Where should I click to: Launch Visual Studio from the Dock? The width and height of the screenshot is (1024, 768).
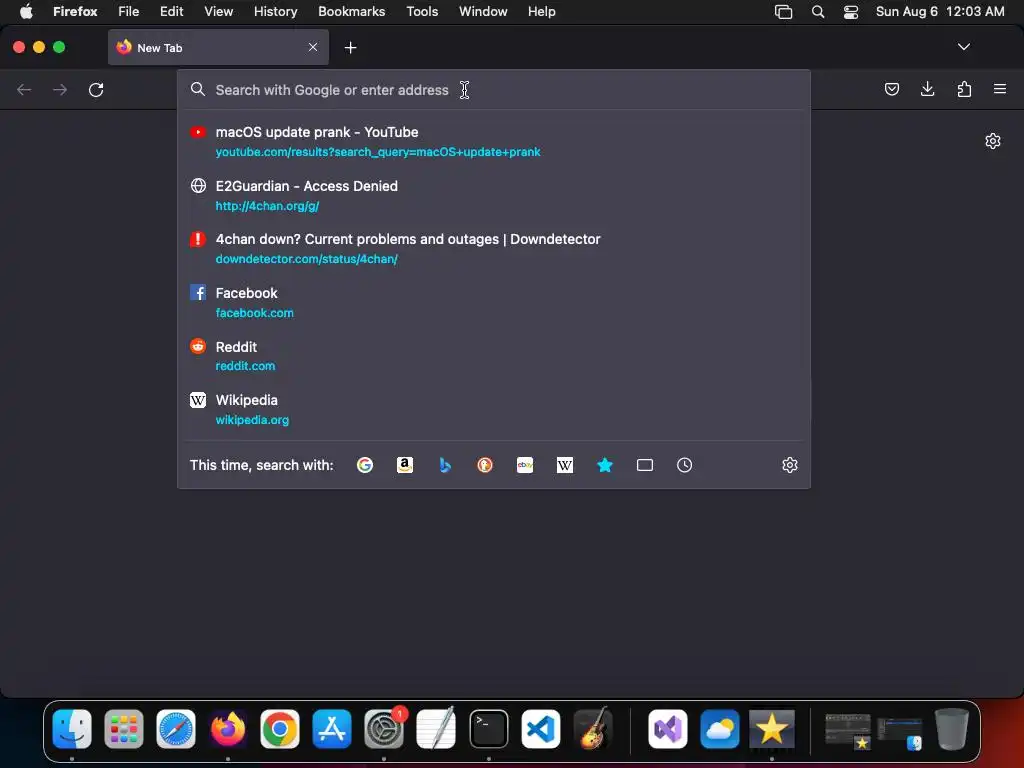667,729
